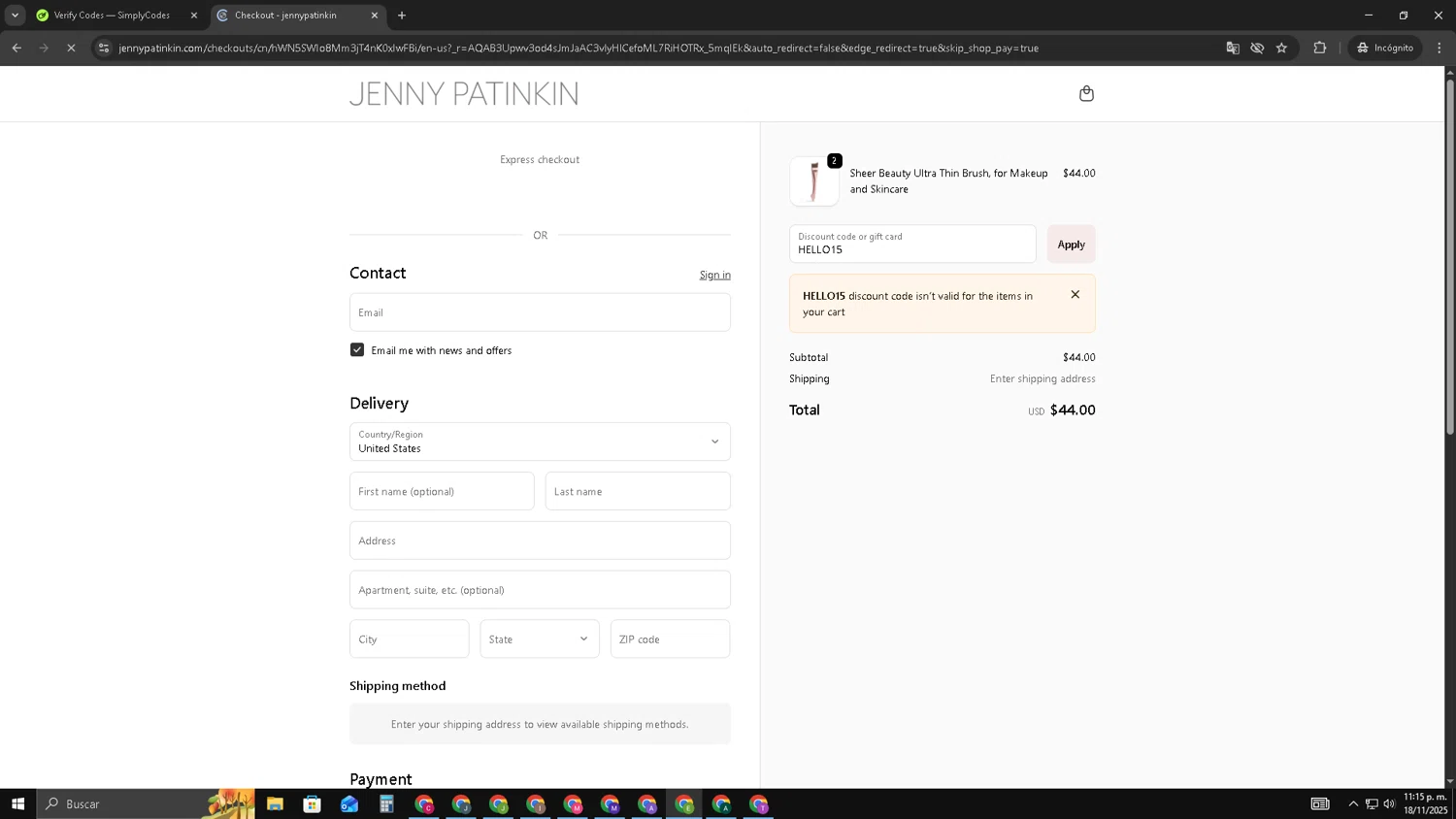Viewport: 1456px width, 819px height.
Task: Go back to the previous page
Action: 17,48
